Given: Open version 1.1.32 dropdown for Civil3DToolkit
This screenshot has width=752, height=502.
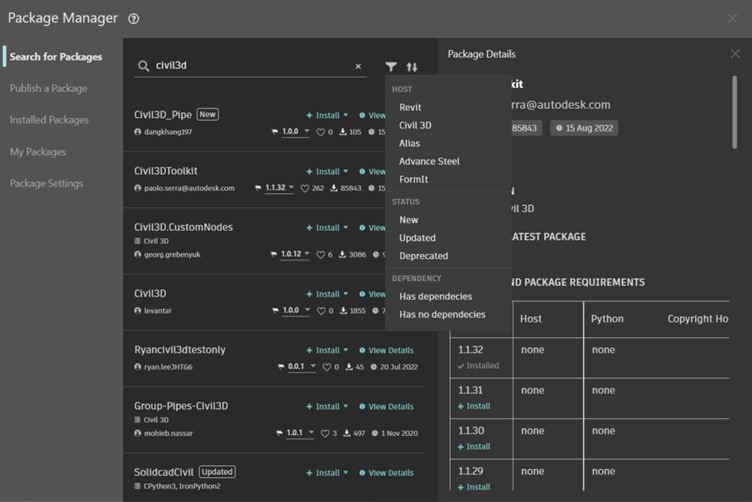Looking at the screenshot, I should point(279,187).
